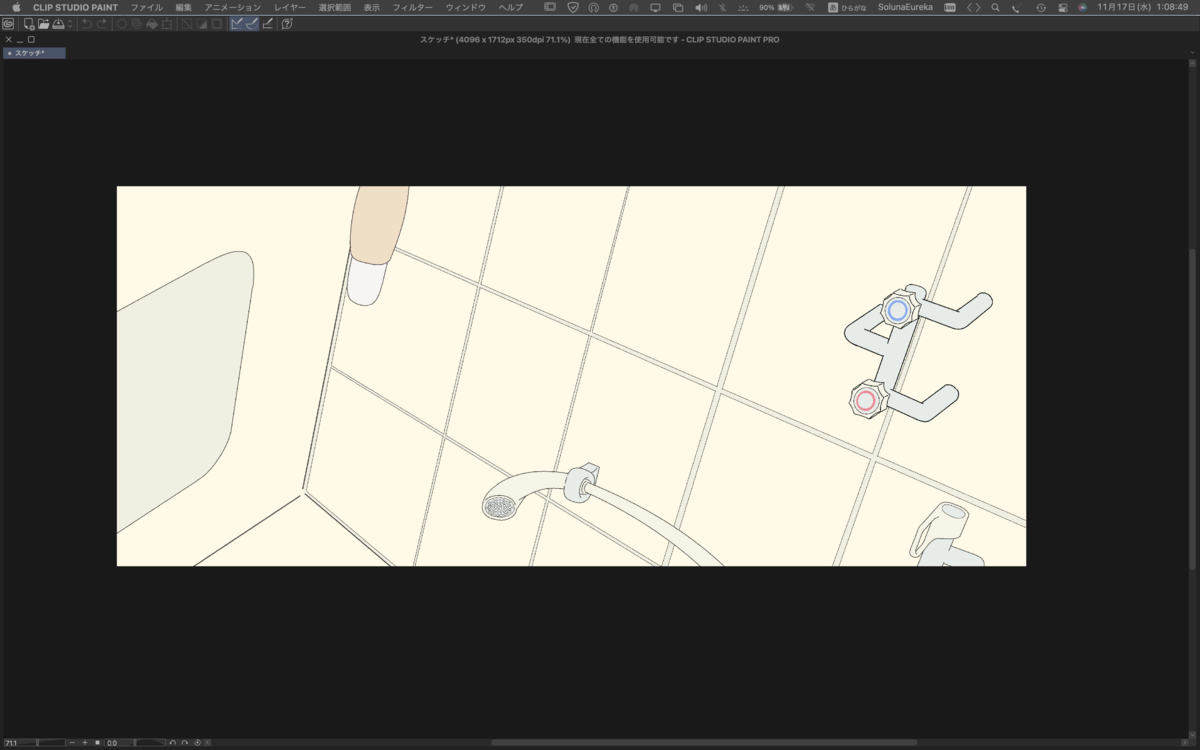Screen dimensions: 1200x750
Task: Open CLIP STUDIO support help icon
Action: click(287, 24)
